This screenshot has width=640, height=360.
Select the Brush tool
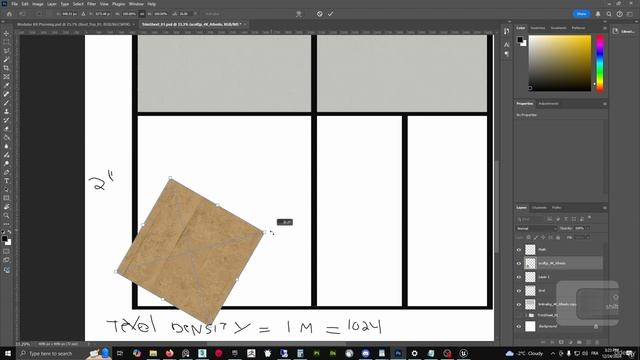point(6,103)
